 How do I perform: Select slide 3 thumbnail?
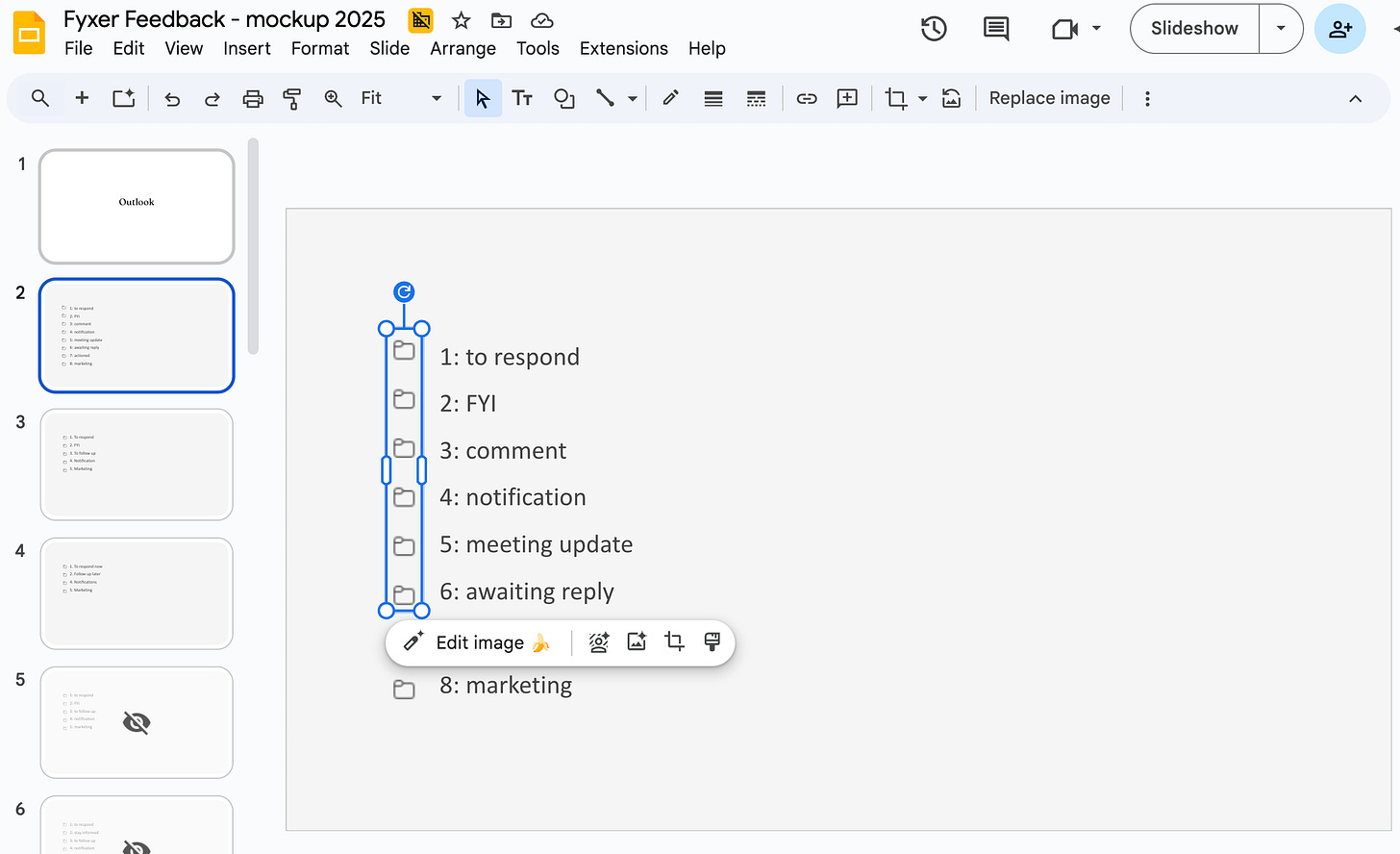coord(137,465)
